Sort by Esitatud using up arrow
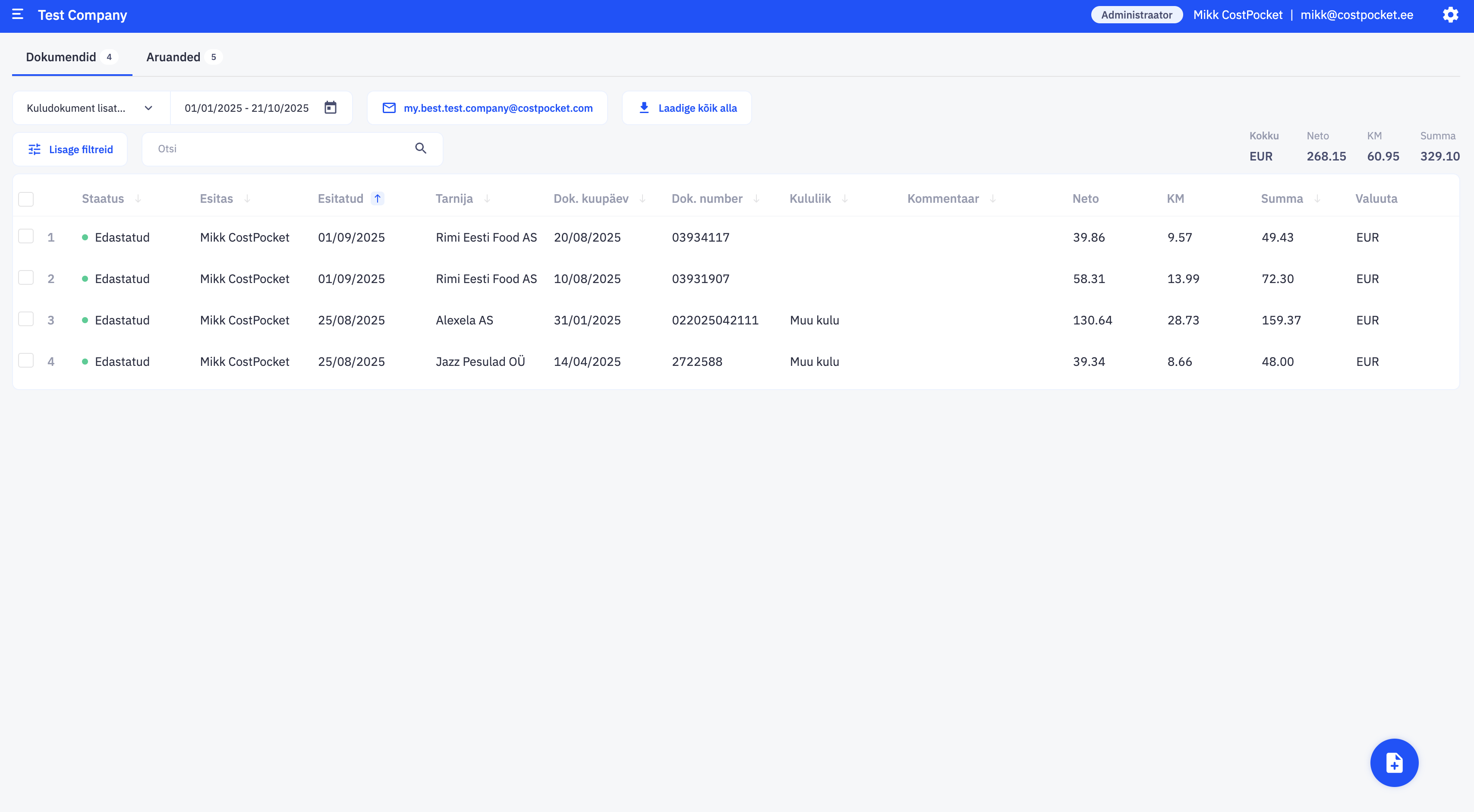Image resolution: width=1474 pixels, height=812 pixels. tap(378, 198)
